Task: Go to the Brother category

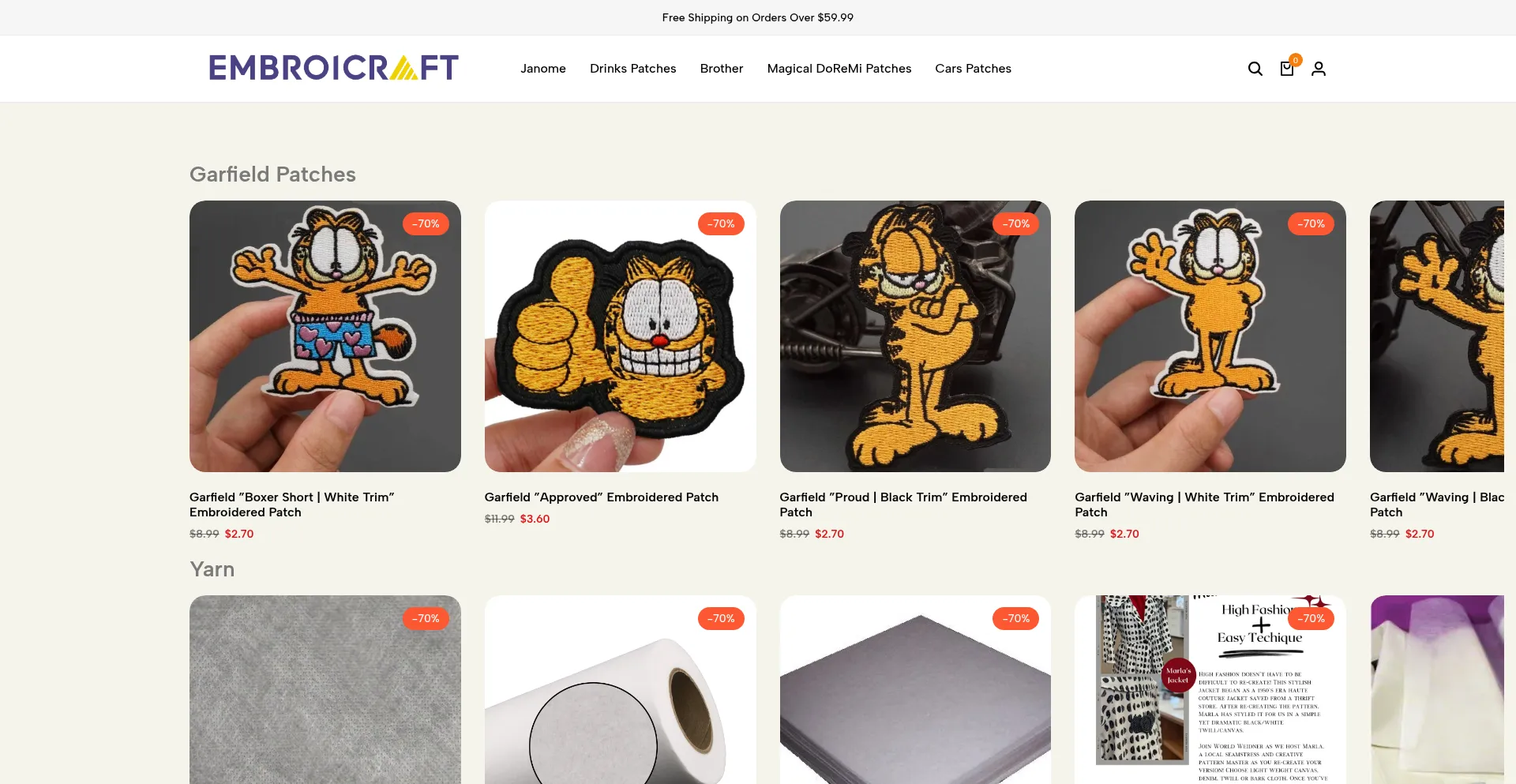Action: [x=722, y=69]
